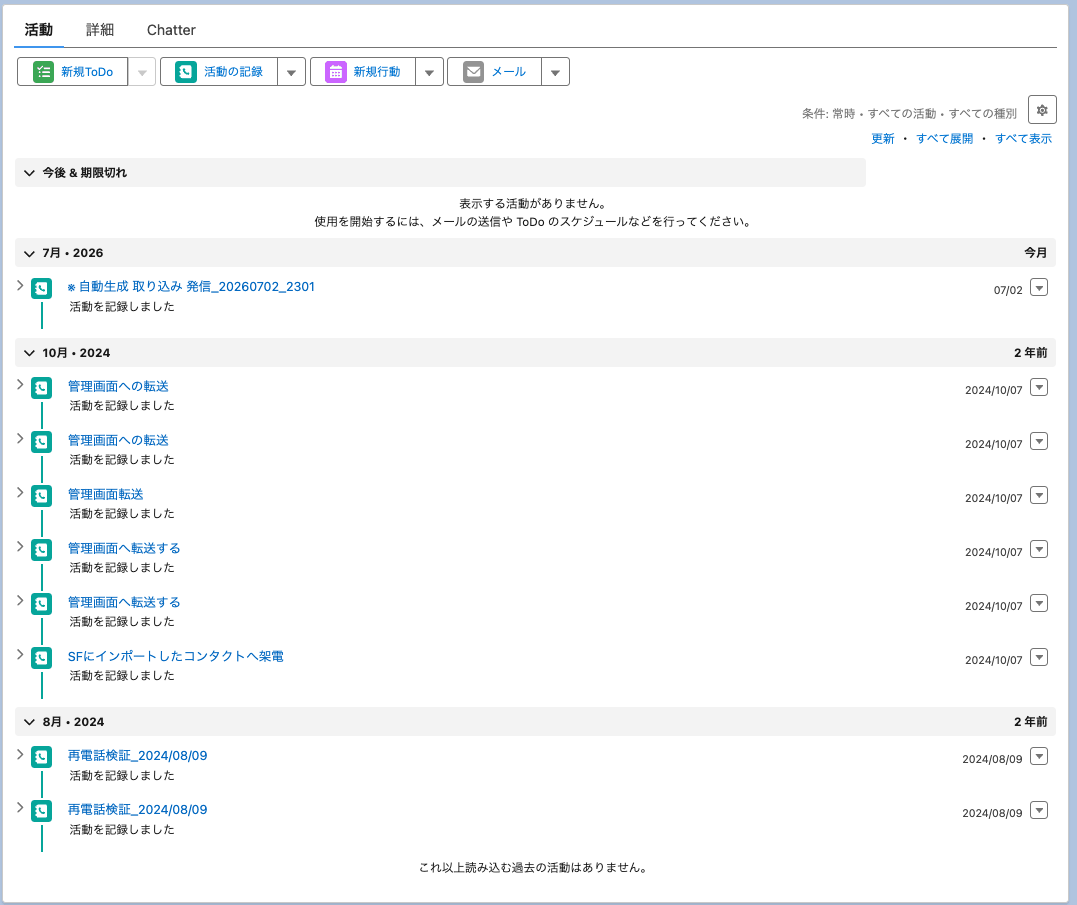The image size is (1077, 905).
Task: Open the Chatter tab
Action: [x=171, y=30]
